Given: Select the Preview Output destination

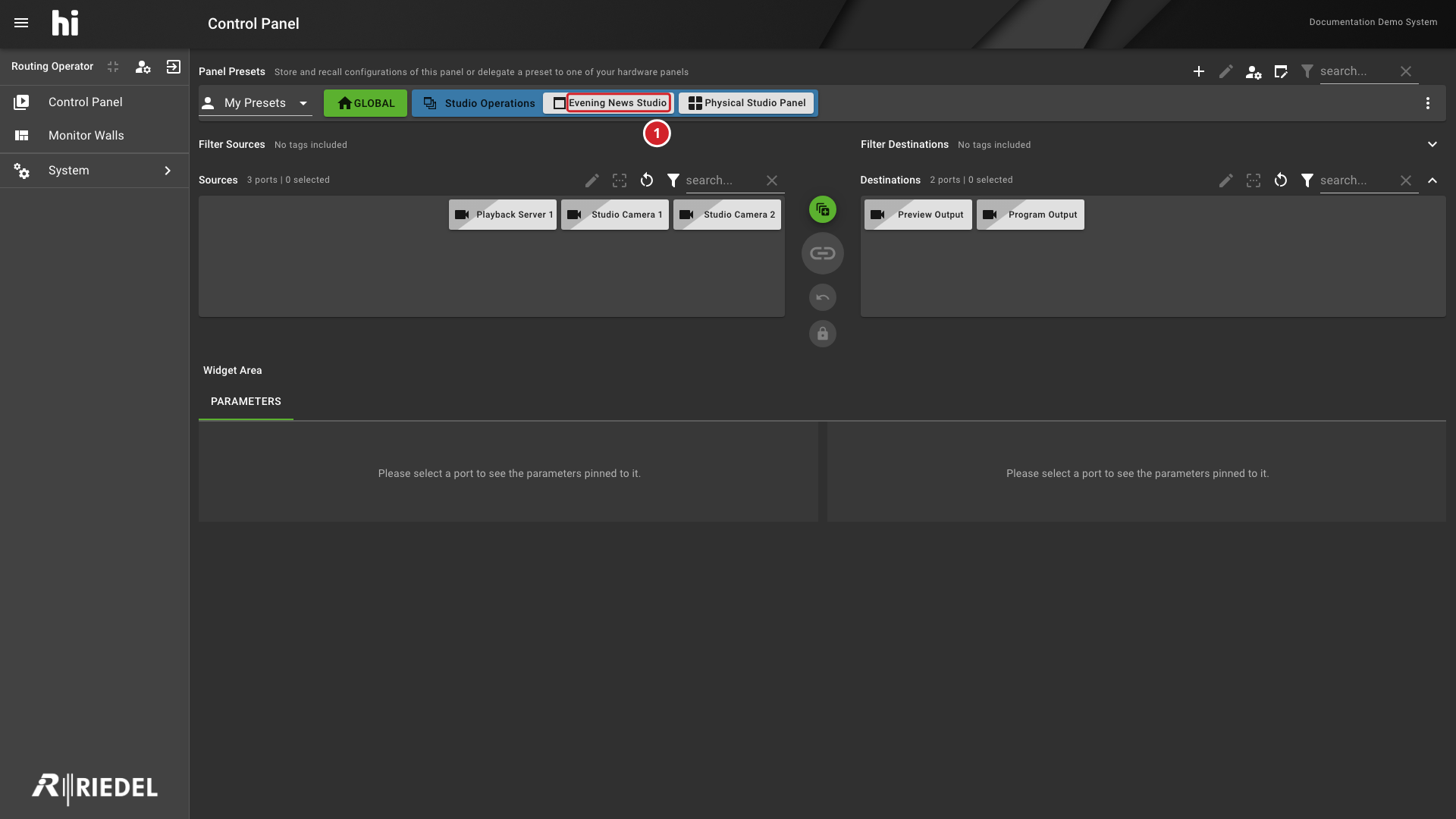Looking at the screenshot, I should pyautogui.click(x=918, y=215).
